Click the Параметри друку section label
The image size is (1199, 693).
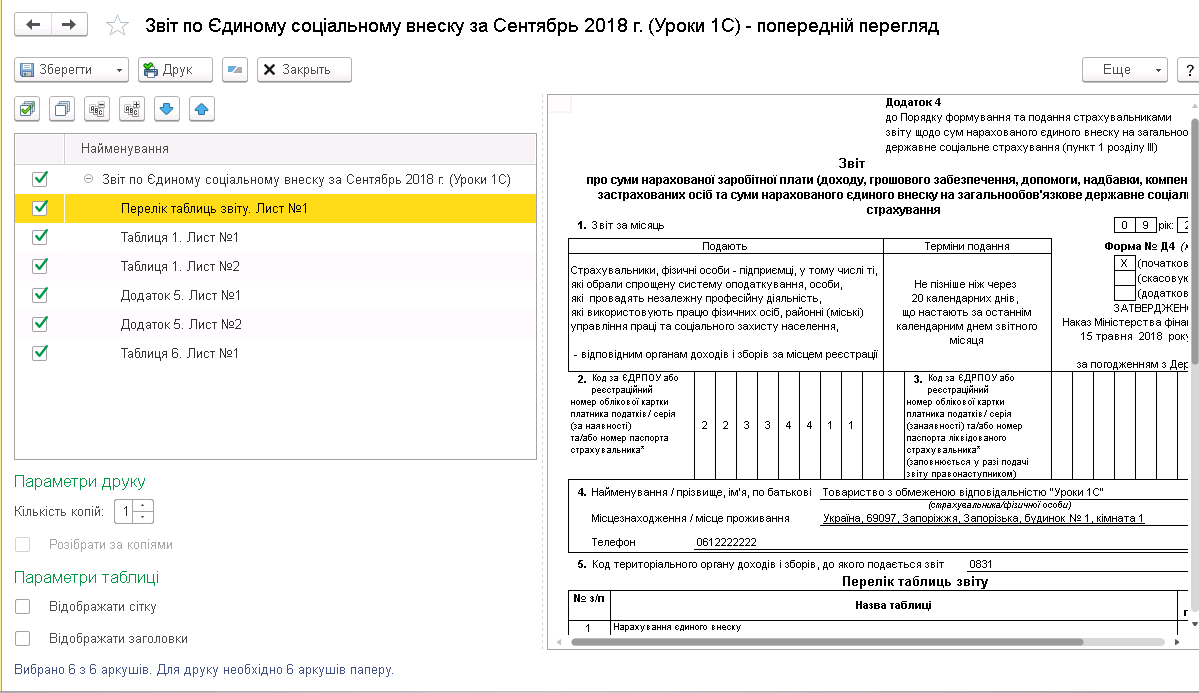tap(80, 482)
